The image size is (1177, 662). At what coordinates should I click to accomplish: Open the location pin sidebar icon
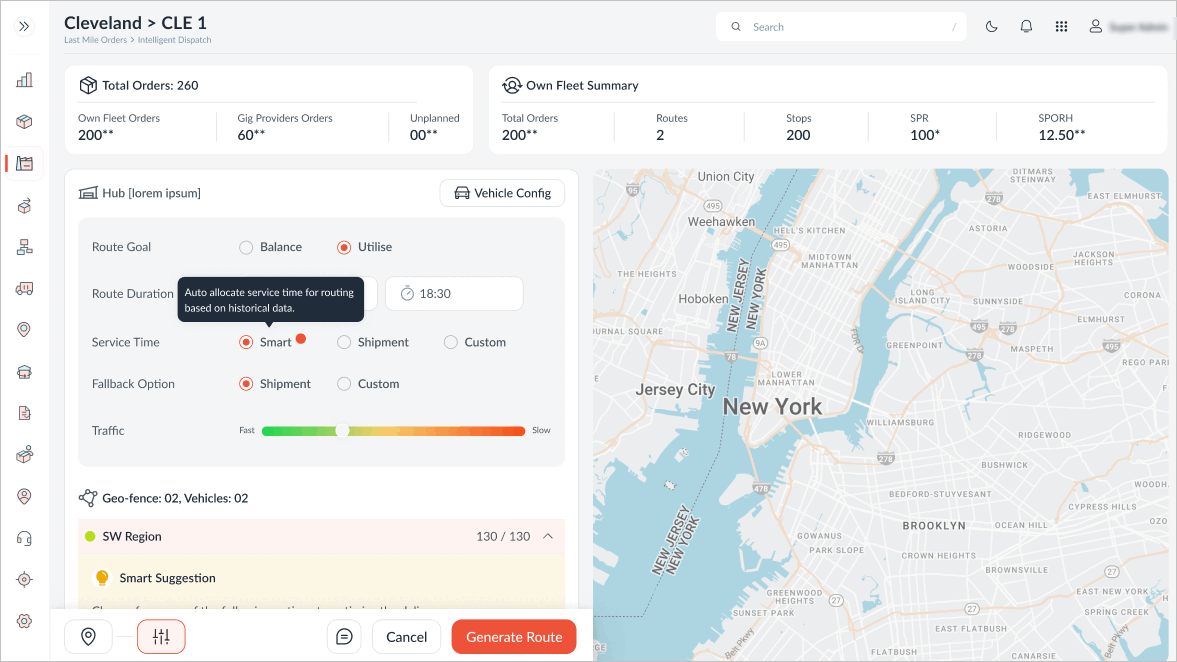click(x=24, y=329)
